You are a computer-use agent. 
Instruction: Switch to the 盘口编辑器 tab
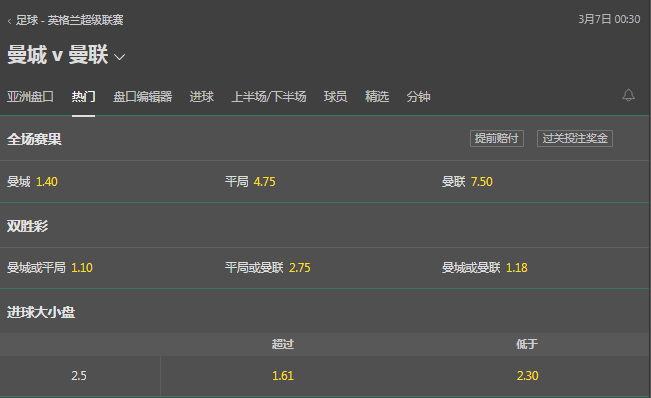(x=142, y=97)
